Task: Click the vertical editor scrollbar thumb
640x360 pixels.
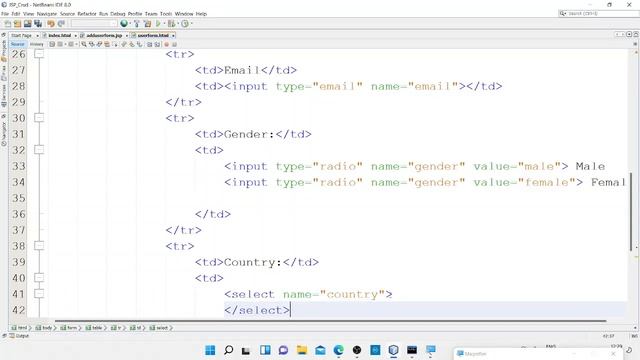Action: (x=631, y=211)
